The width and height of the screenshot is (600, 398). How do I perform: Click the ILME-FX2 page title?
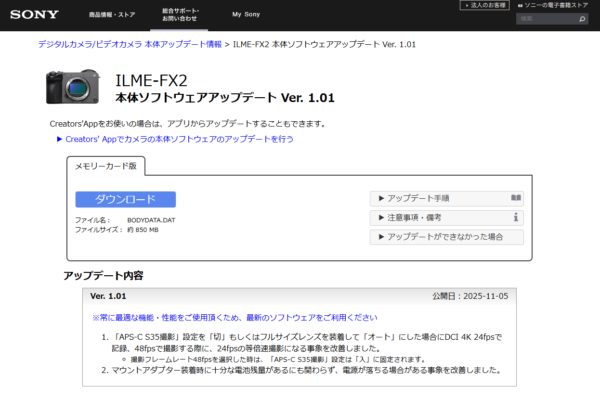pyautogui.click(x=151, y=81)
